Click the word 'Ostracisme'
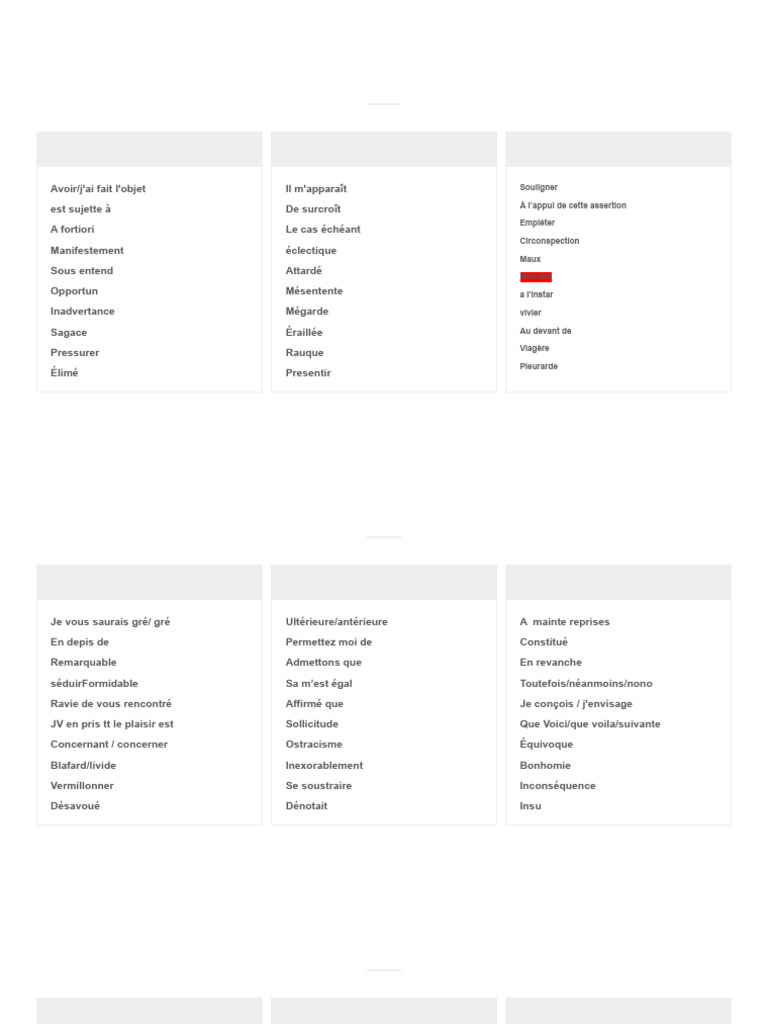The height and width of the screenshot is (1024, 768). (313, 744)
